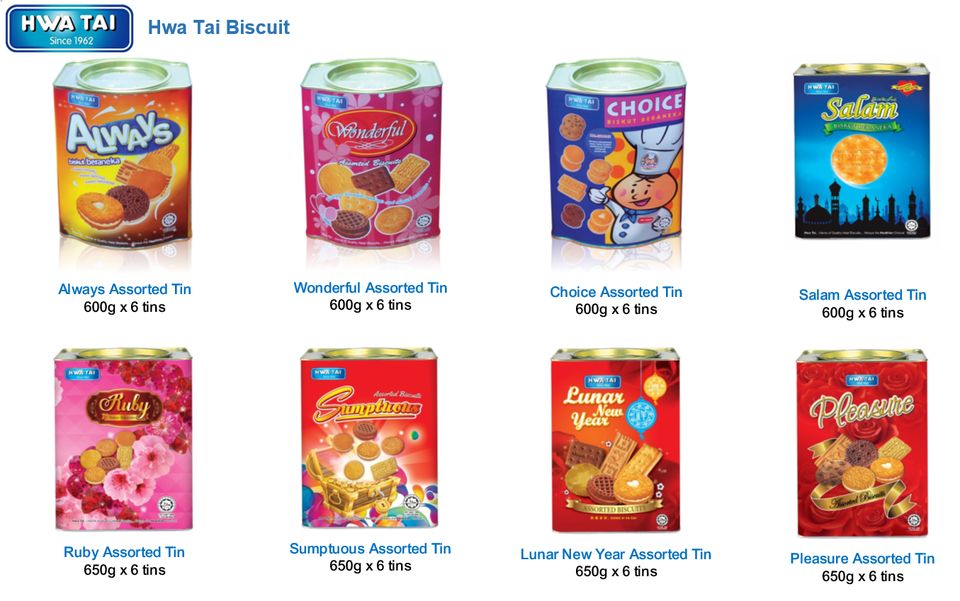Select the Sumptuous treasure chest tin image
Image resolution: width=960 pixels, height=601 pixels.
tap(369, 438)
